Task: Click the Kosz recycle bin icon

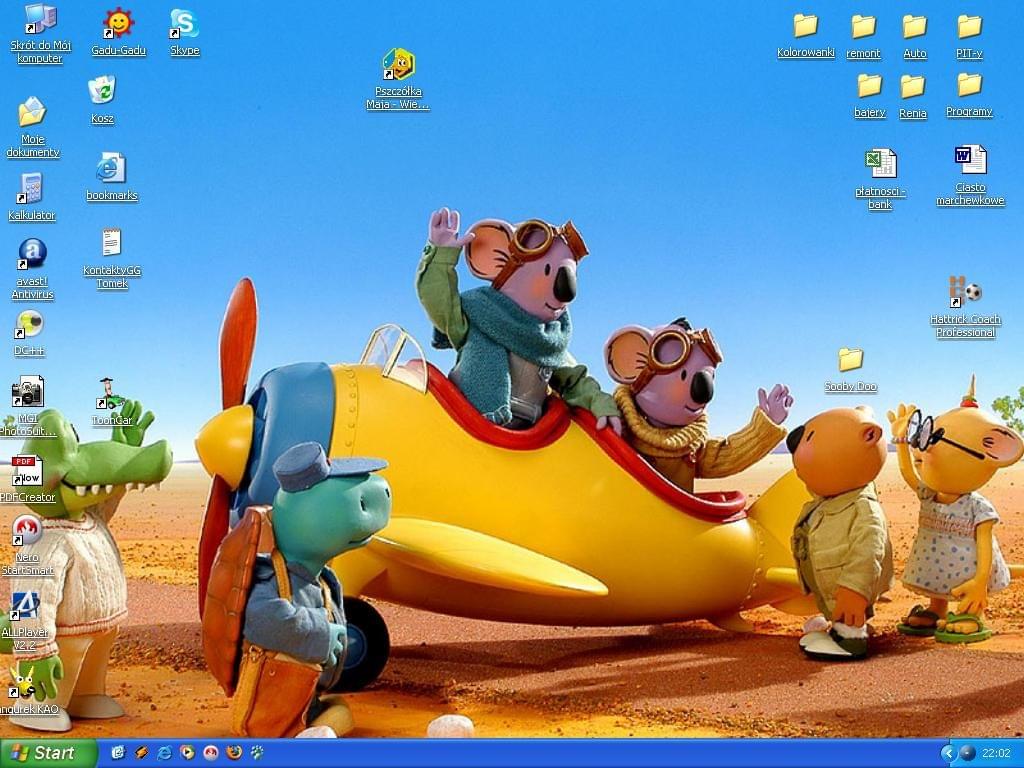Action: coord(102,91)
